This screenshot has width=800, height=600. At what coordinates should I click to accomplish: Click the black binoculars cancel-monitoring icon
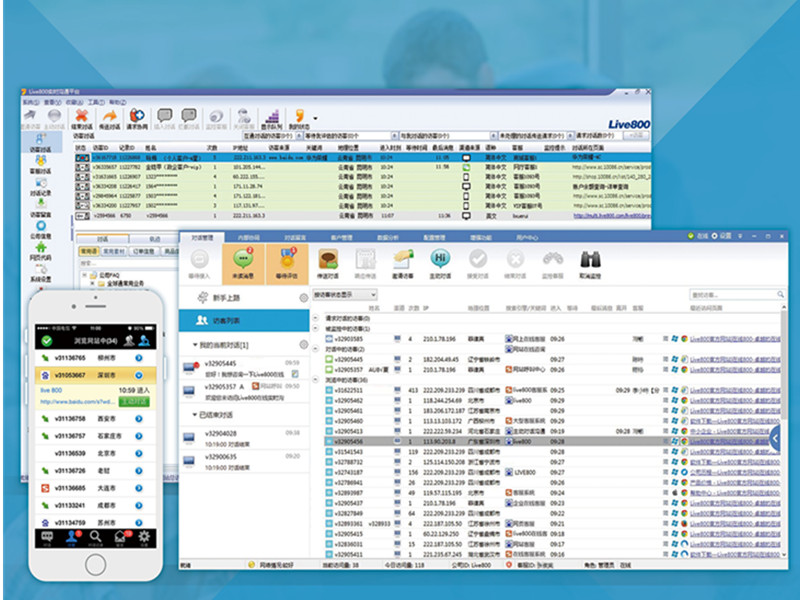[x=590, y=259]
